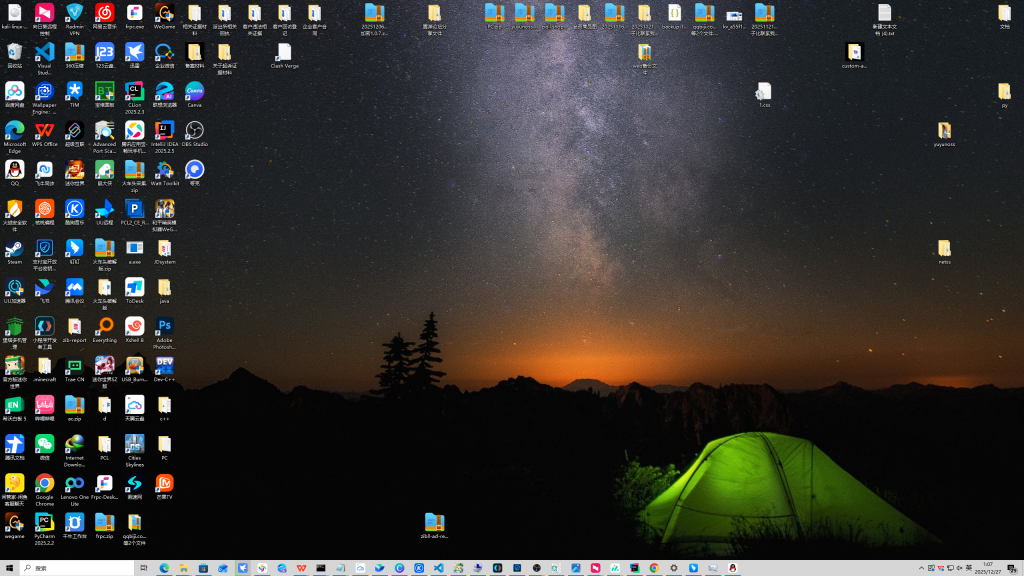1024x576 pixels.
Task: Open the ToDesk desktop shortcut
Action: [134, 288]
